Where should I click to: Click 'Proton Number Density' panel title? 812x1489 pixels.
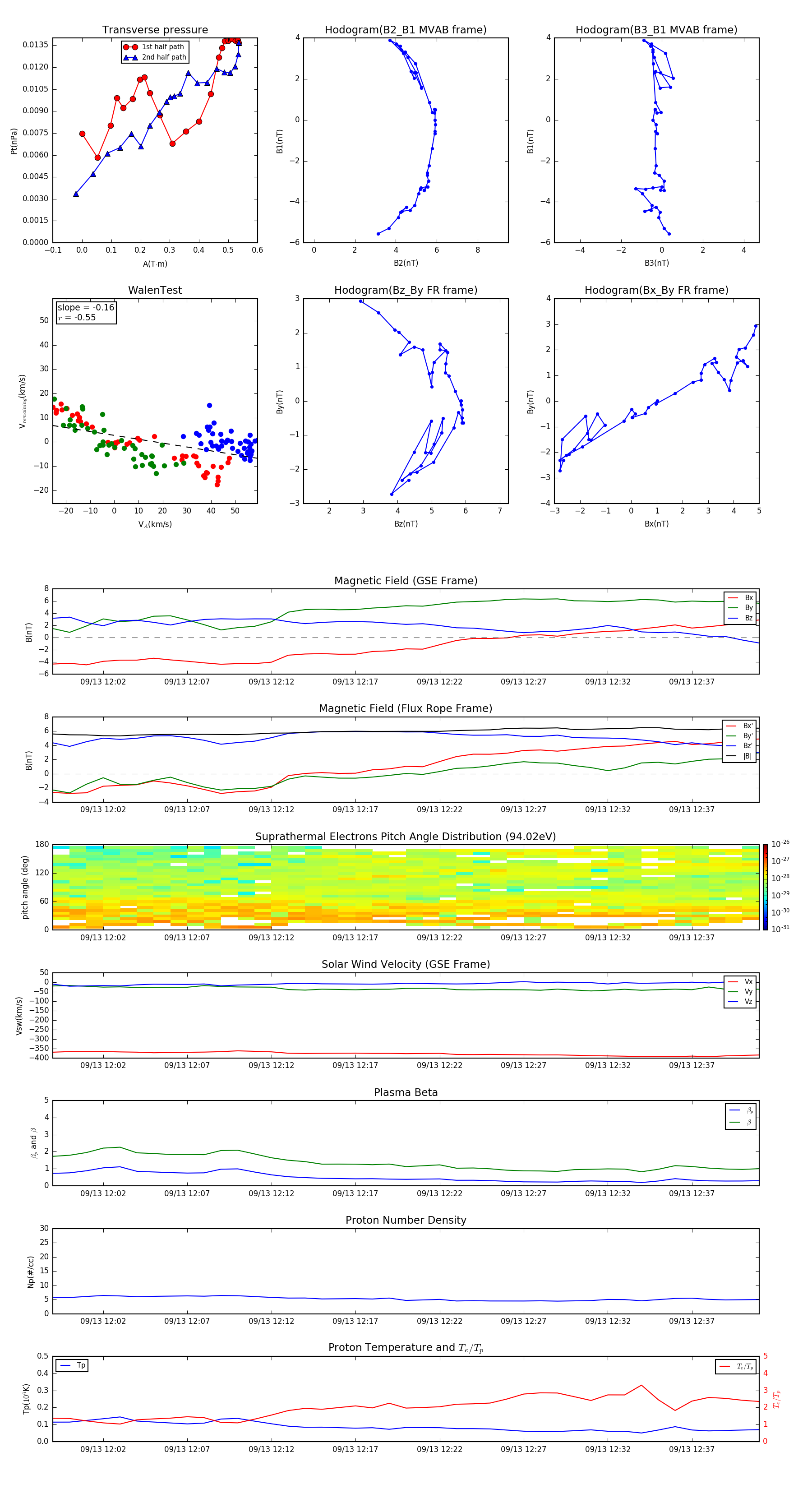pyautogui.click(x=406, y=1220)
